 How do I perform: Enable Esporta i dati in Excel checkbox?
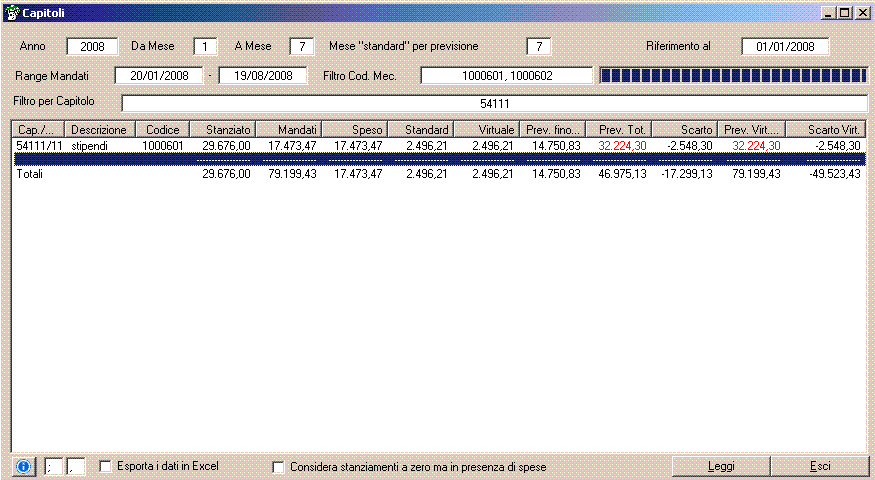[106, 466]
